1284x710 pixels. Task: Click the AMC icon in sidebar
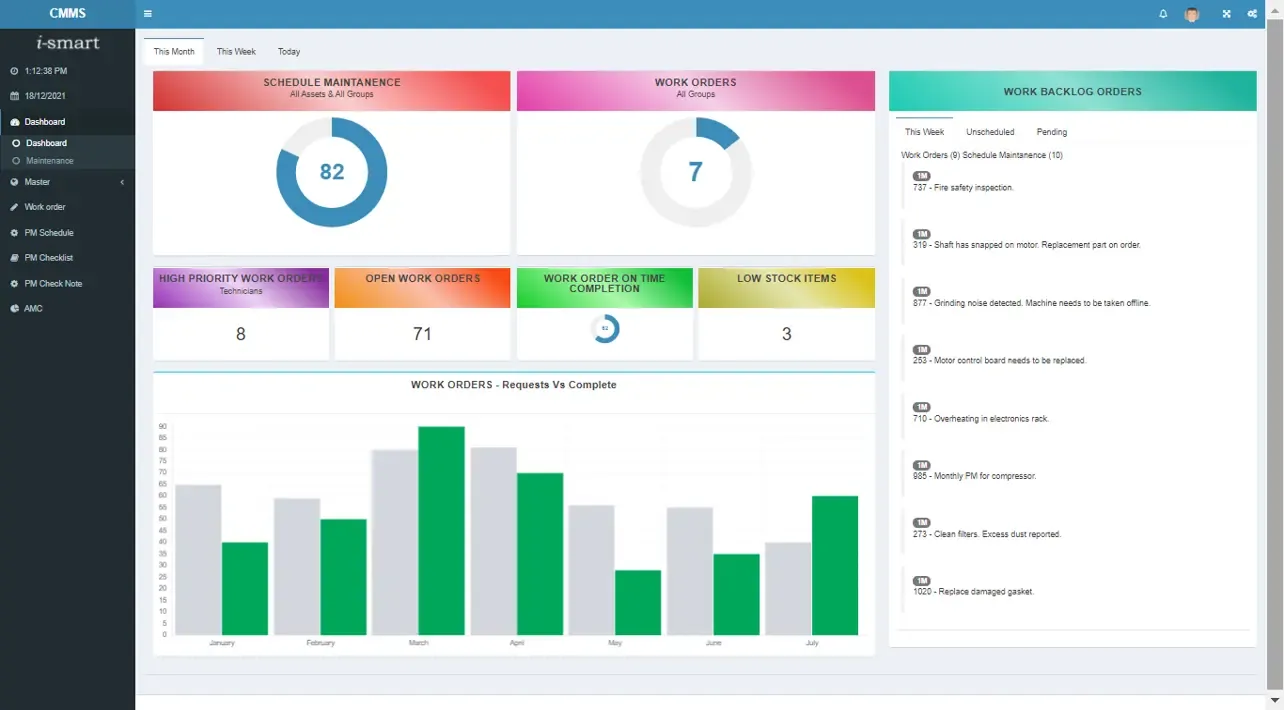click(x=14, y=309)
